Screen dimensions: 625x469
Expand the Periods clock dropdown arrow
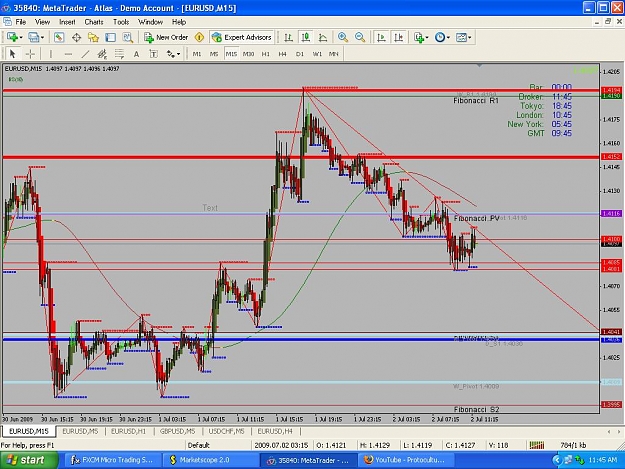(448, 37)
